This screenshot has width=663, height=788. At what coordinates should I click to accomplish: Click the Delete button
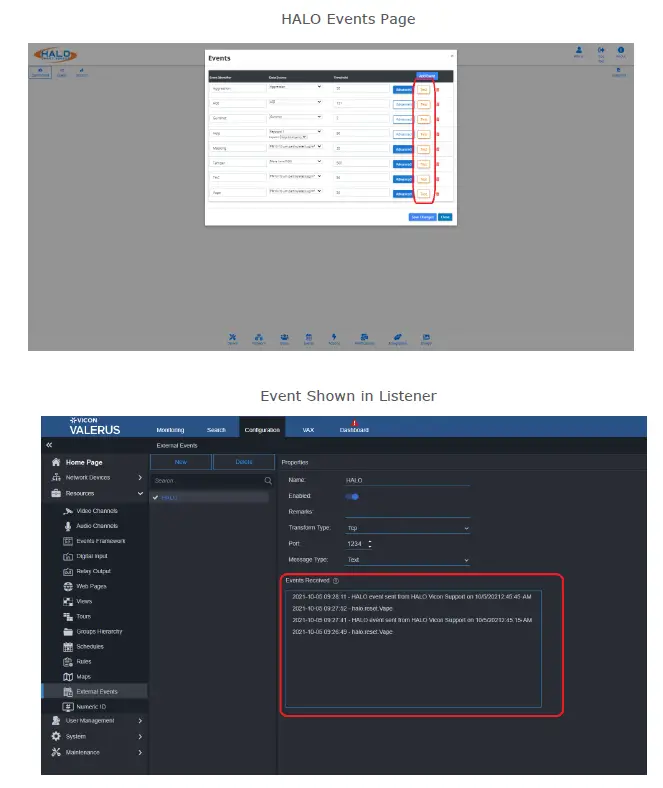[x=244, y=462]
